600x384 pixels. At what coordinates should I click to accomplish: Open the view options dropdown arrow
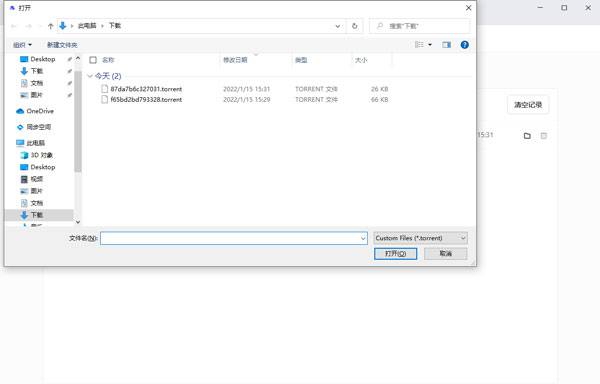pos(430,45)
